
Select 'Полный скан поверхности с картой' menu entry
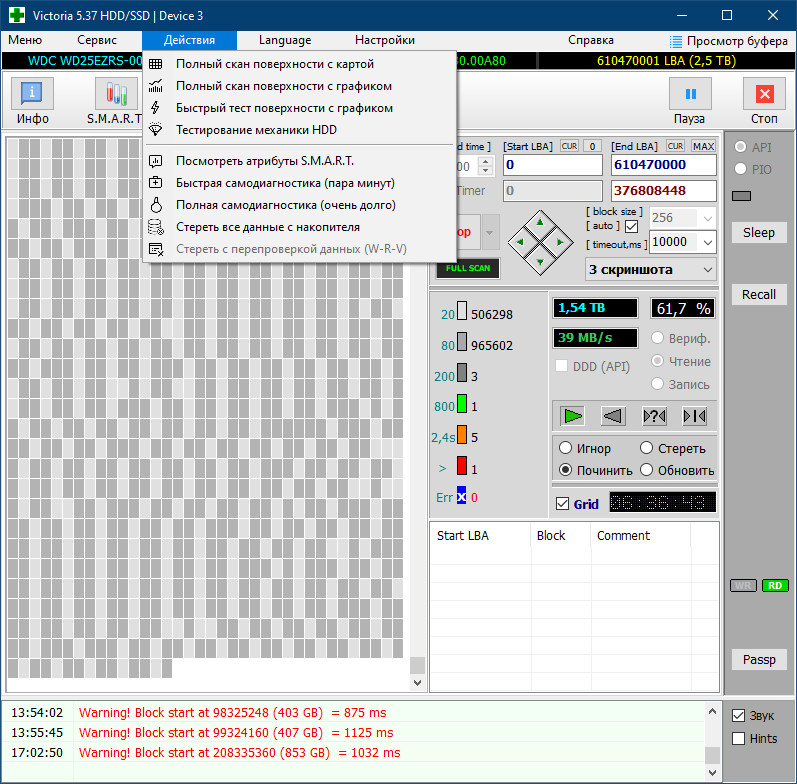275,64
